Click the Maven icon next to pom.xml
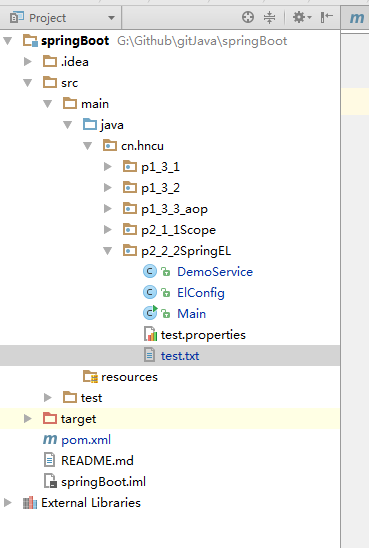369x548 pixels. pos(50,439)
